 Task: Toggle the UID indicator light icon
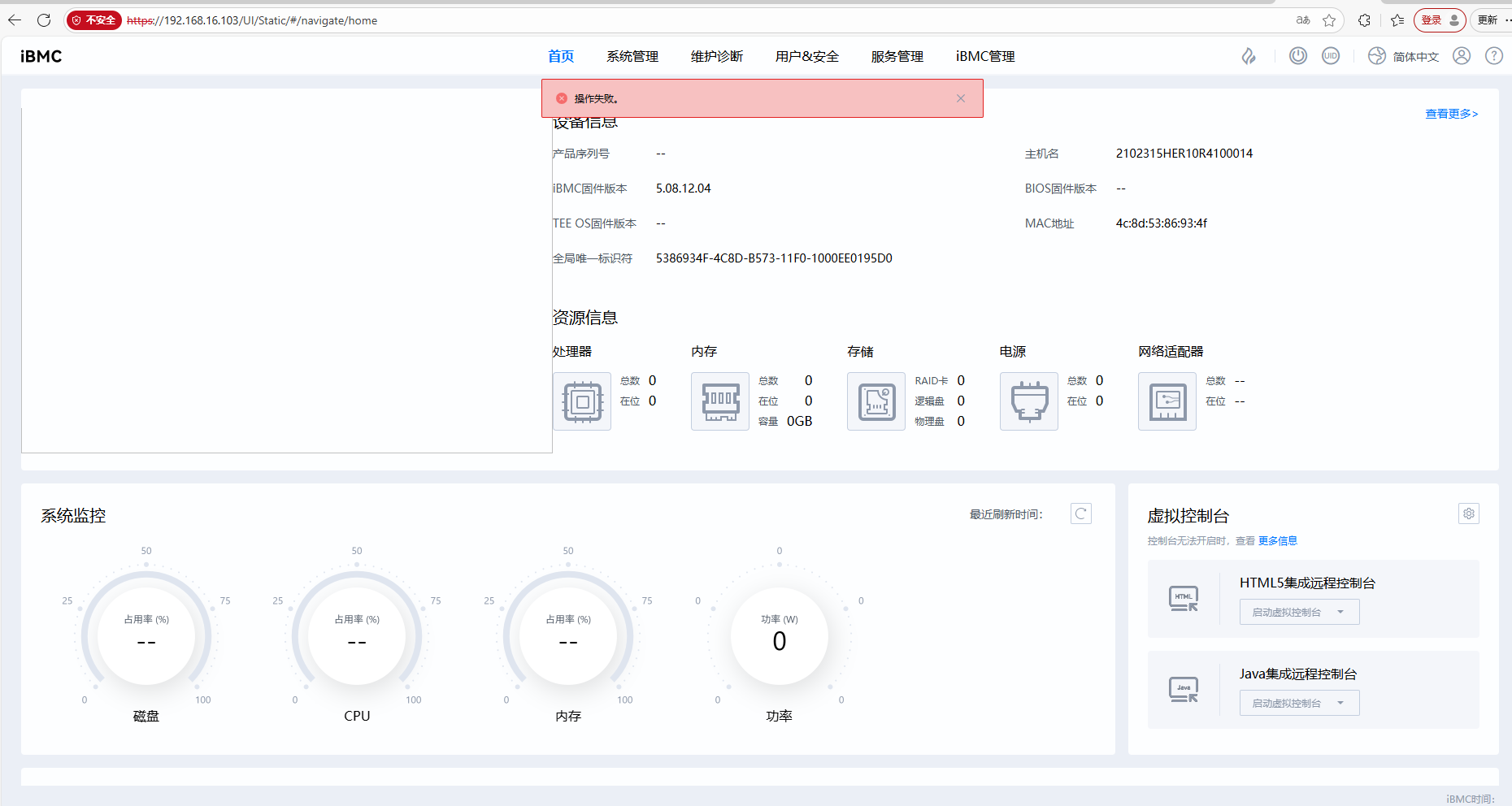[x=1331, y=56]
